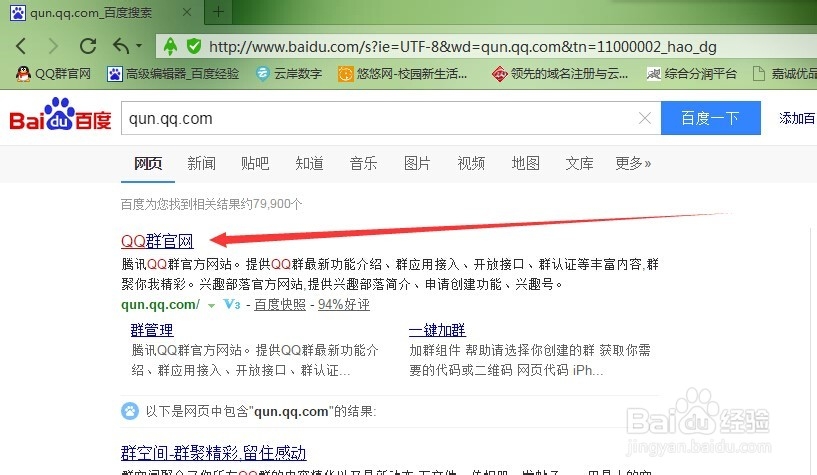The width and height of the screenshot is (817, 475).
Task: Click the 添加百 link next to the search button
Action: pos(797,118)
